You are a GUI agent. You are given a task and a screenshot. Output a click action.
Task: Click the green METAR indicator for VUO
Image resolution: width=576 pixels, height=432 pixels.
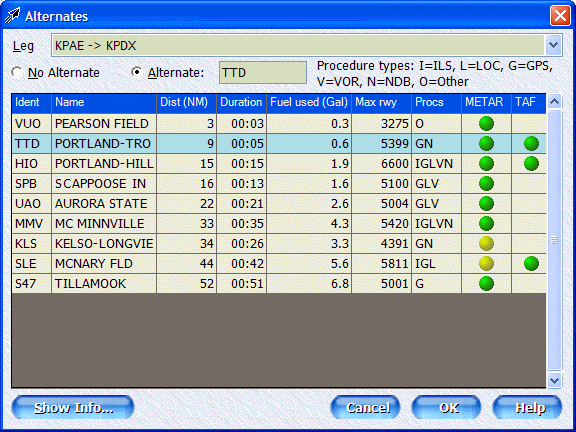click(x=486, y=124)
